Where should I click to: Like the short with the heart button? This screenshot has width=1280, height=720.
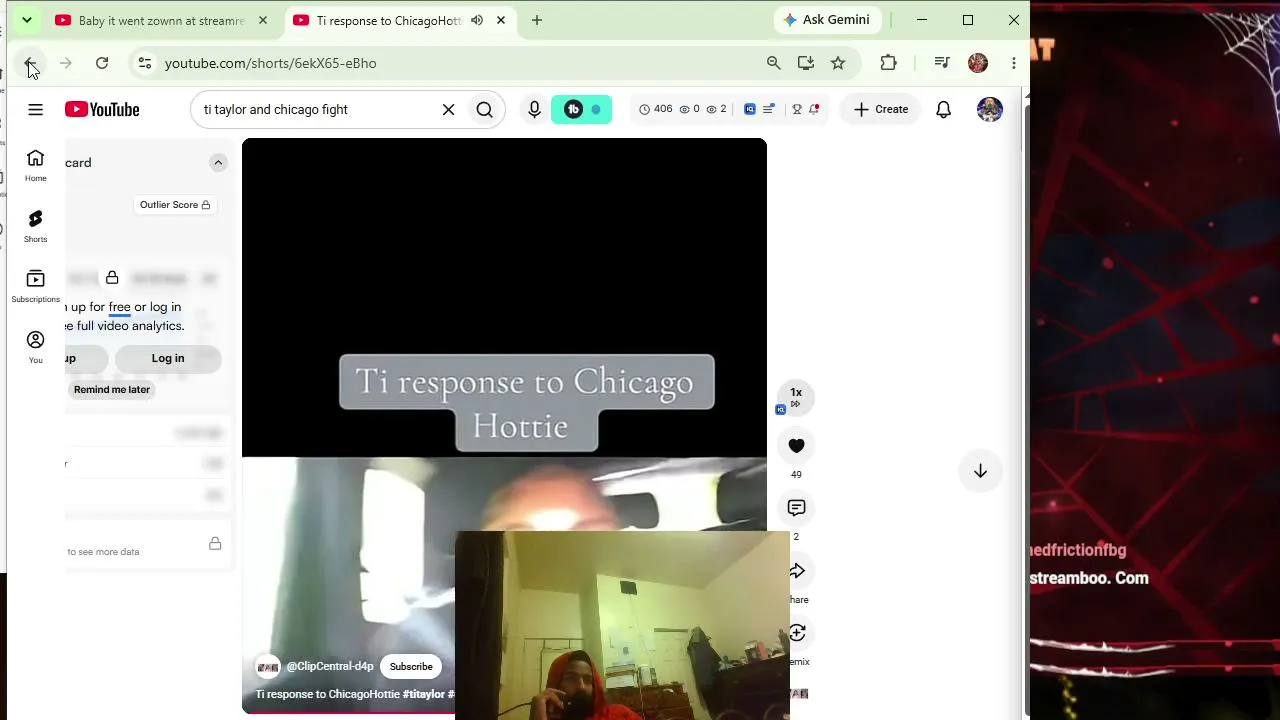pos(796,446)
